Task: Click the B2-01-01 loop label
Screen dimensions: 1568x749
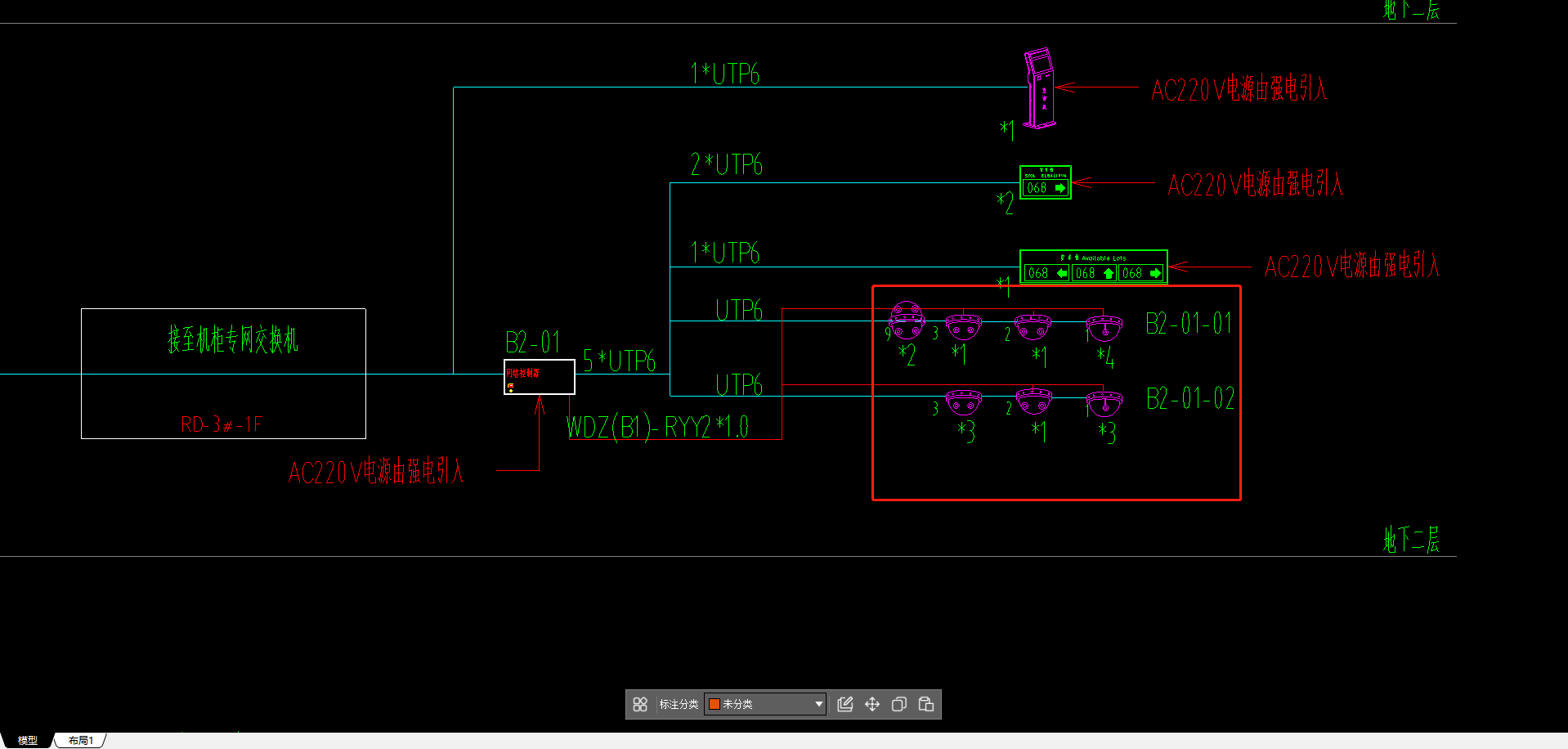Action: click(x=1189, y=323)
